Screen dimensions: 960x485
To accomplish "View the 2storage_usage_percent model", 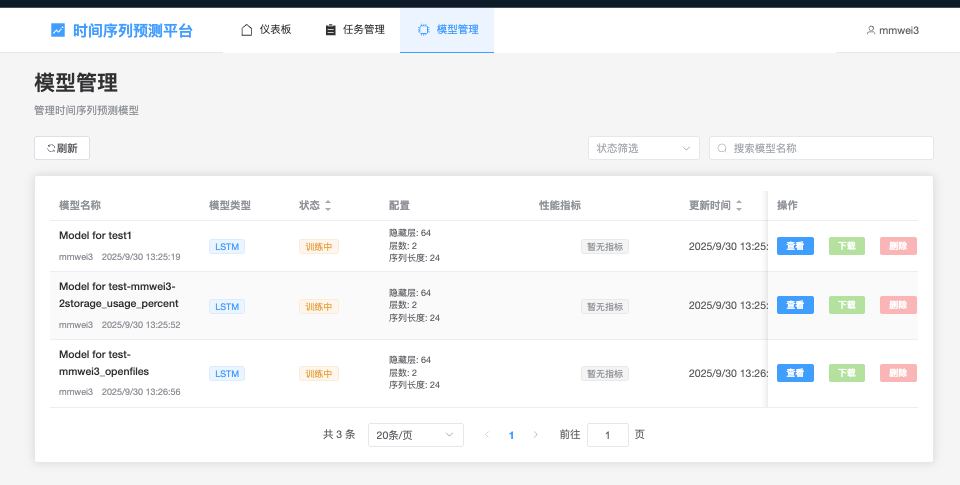I will point(795,305).
